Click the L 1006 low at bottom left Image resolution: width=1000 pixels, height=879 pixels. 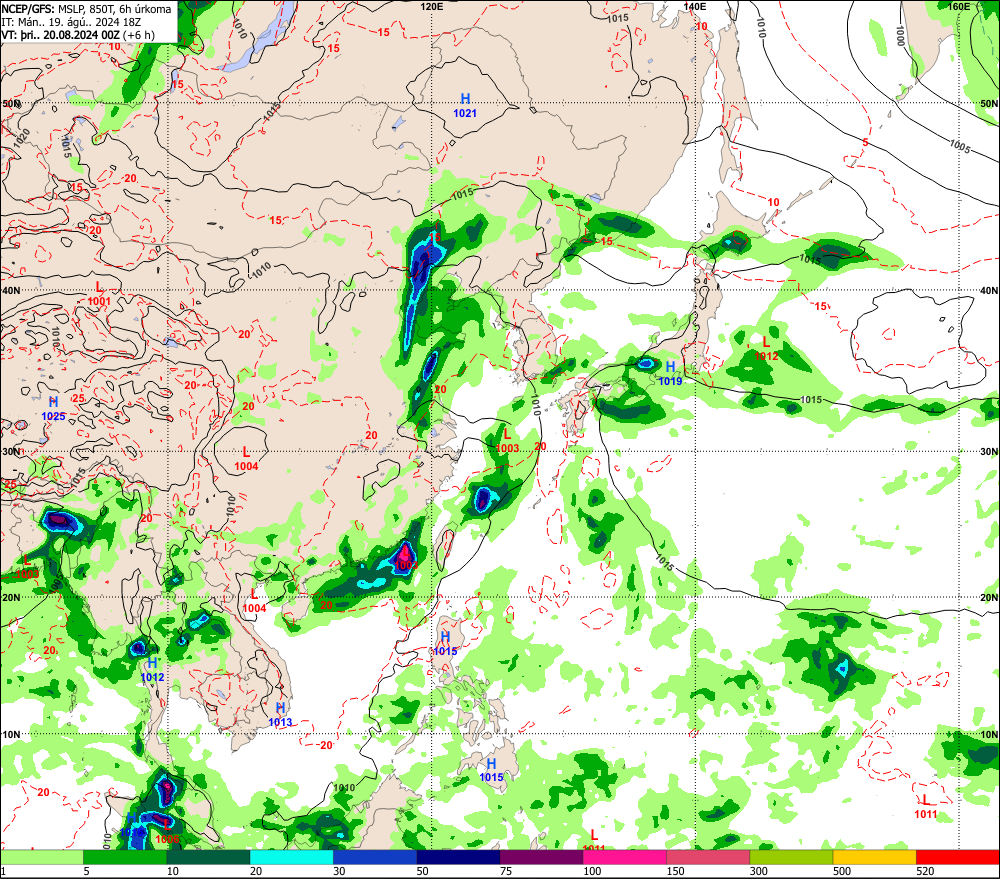click(x=167, y=832)
